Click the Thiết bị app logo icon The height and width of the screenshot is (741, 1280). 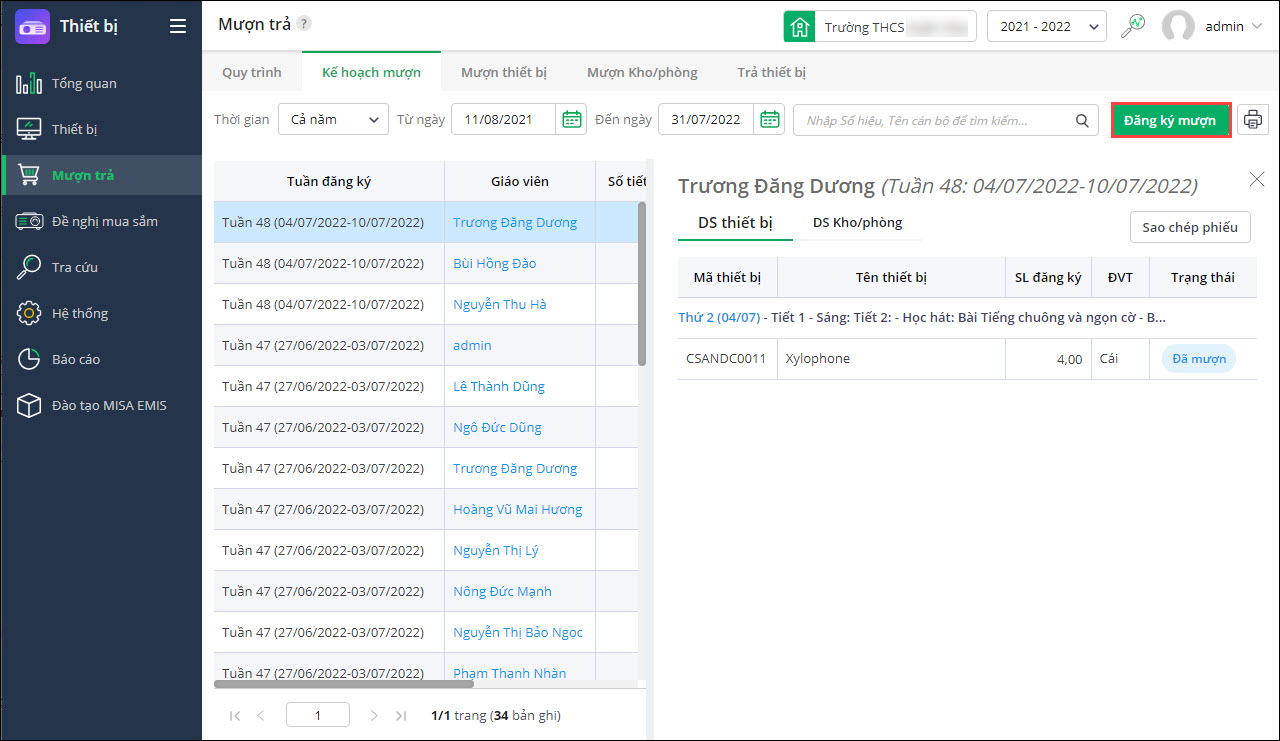coord(33,27)
